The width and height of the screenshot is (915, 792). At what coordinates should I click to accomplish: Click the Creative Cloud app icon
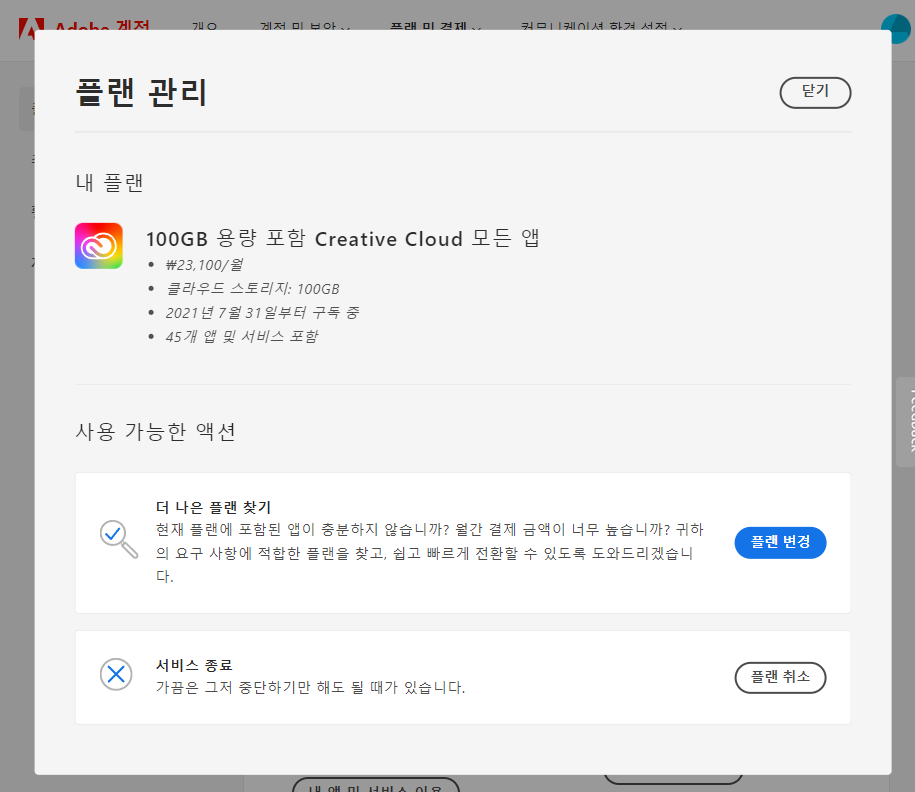(99, 246)
